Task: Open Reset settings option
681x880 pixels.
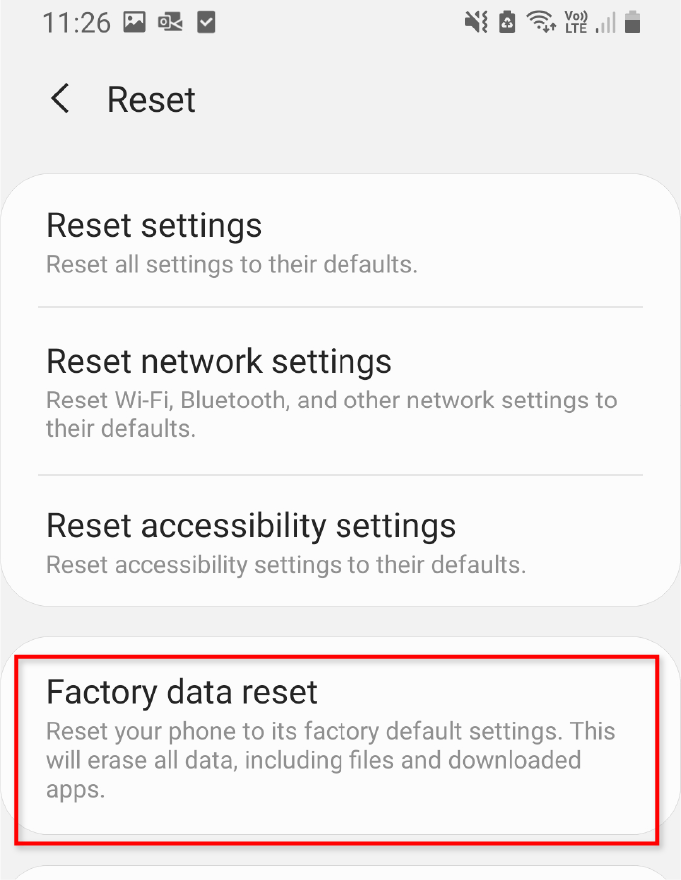Action: click(340, 242)
